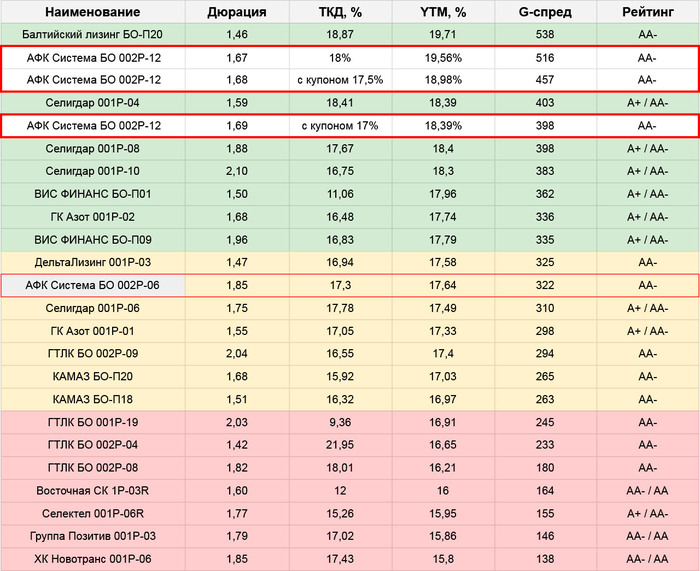This screenshot has height=571, width=700.
Task: Select the Рейтинг column header
Action: 647,12
